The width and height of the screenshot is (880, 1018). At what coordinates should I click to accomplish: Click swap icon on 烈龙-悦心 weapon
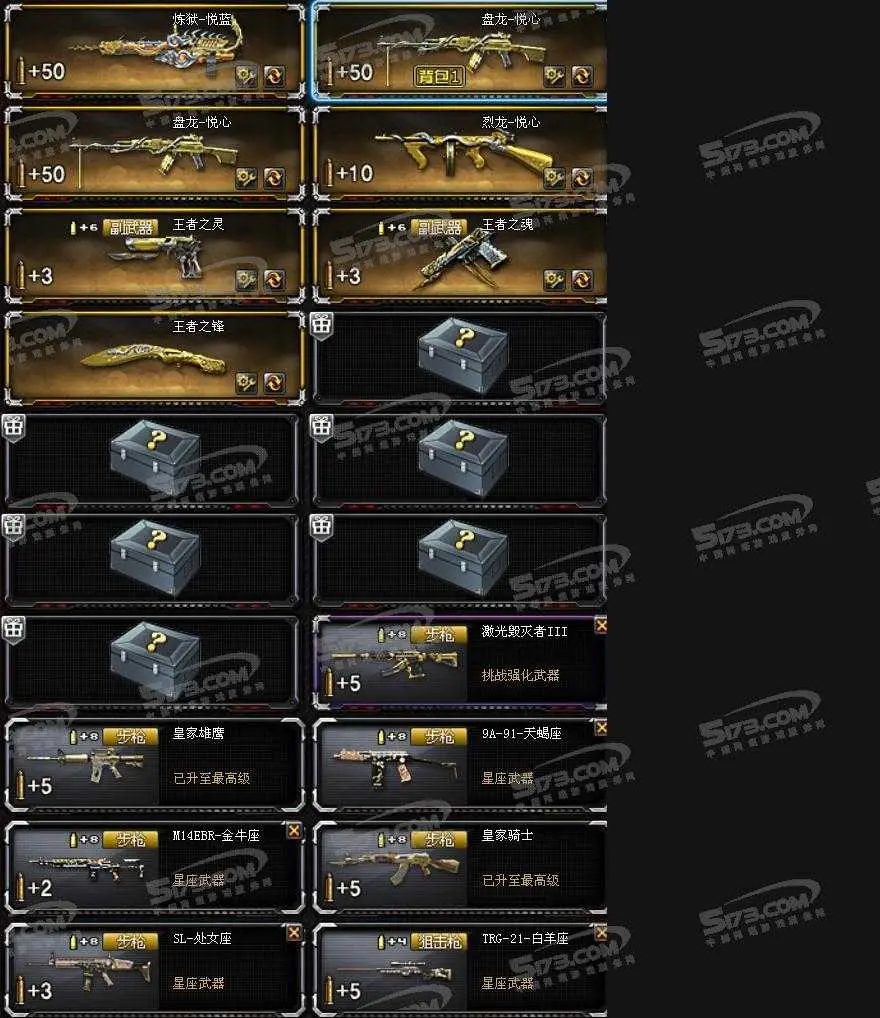pyautogui.click(x=582, y=178)
